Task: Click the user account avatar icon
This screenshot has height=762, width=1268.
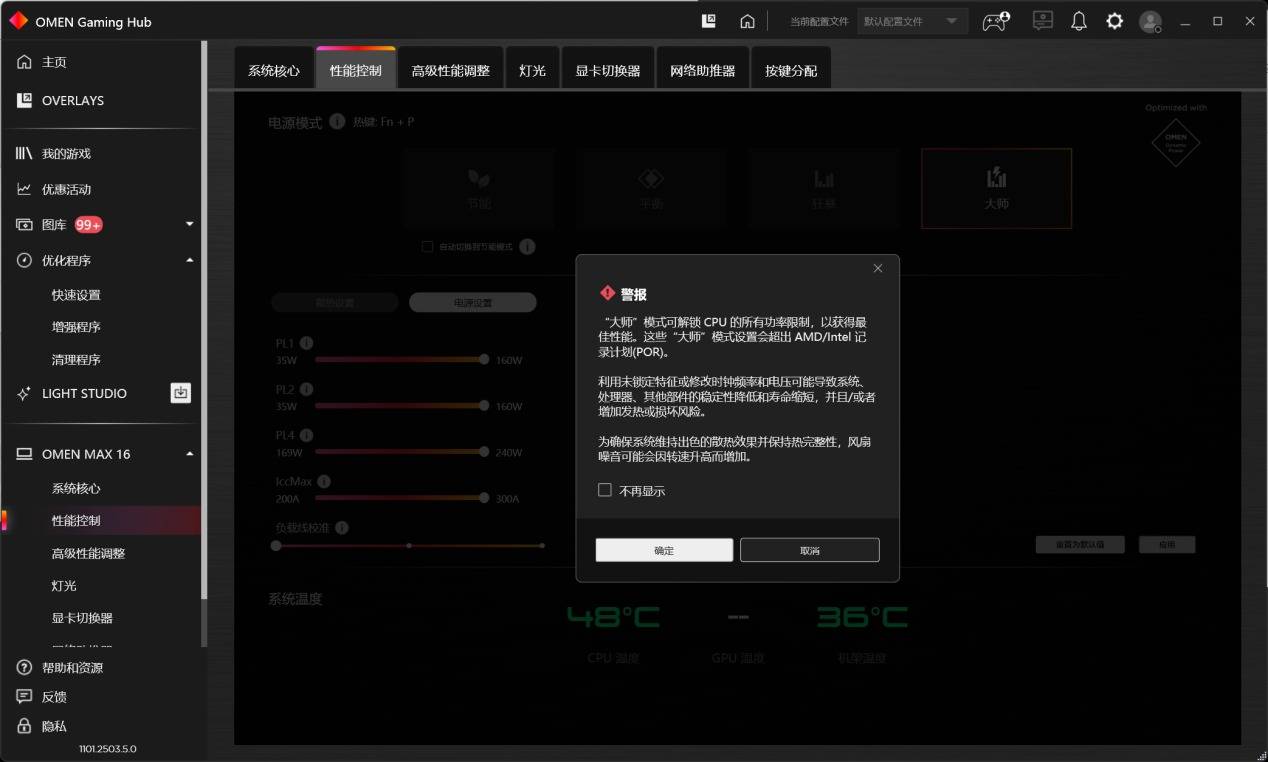Action: point(1151,21)
